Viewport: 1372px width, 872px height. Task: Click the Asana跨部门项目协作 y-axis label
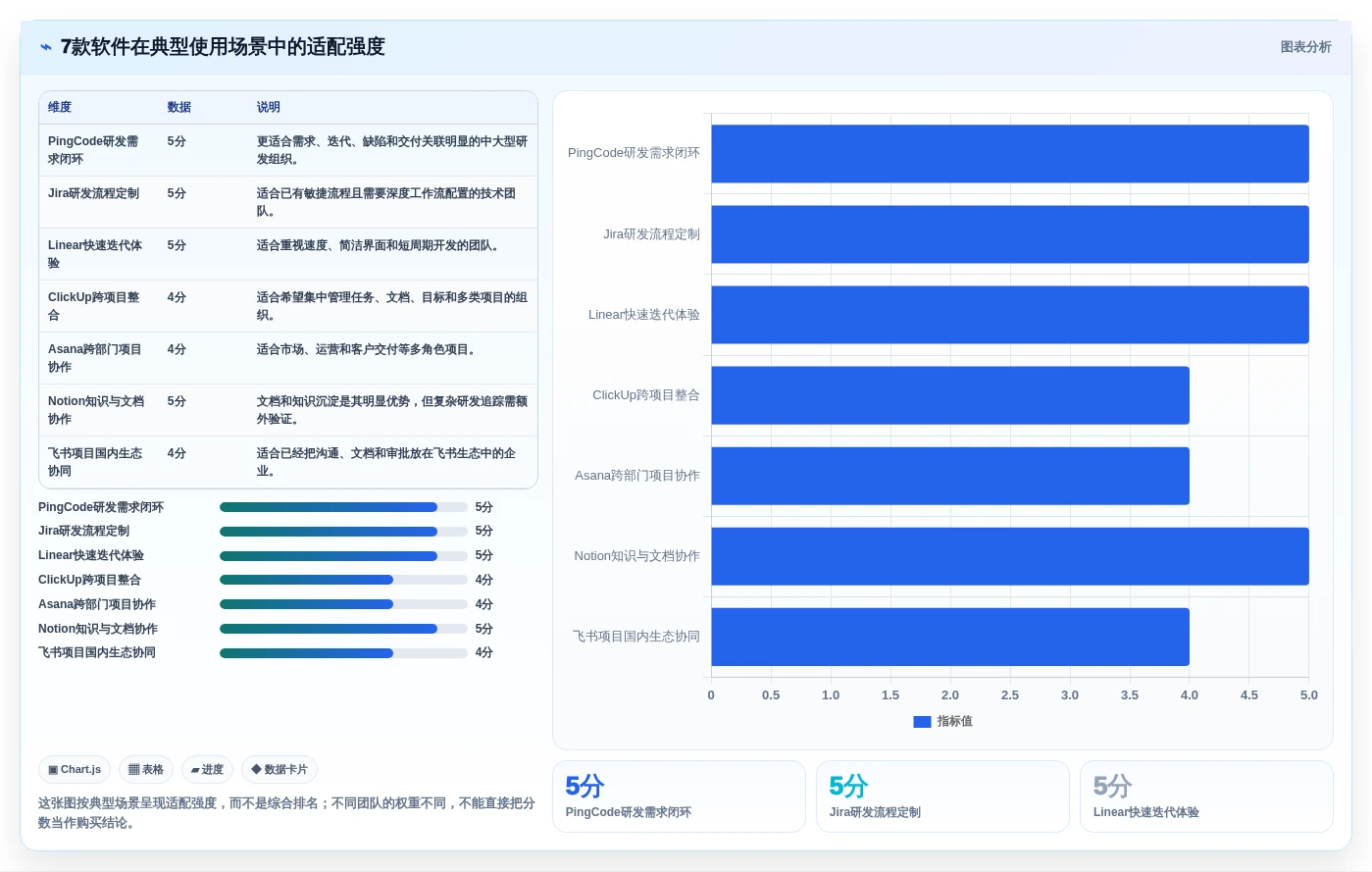coord(637,476)
